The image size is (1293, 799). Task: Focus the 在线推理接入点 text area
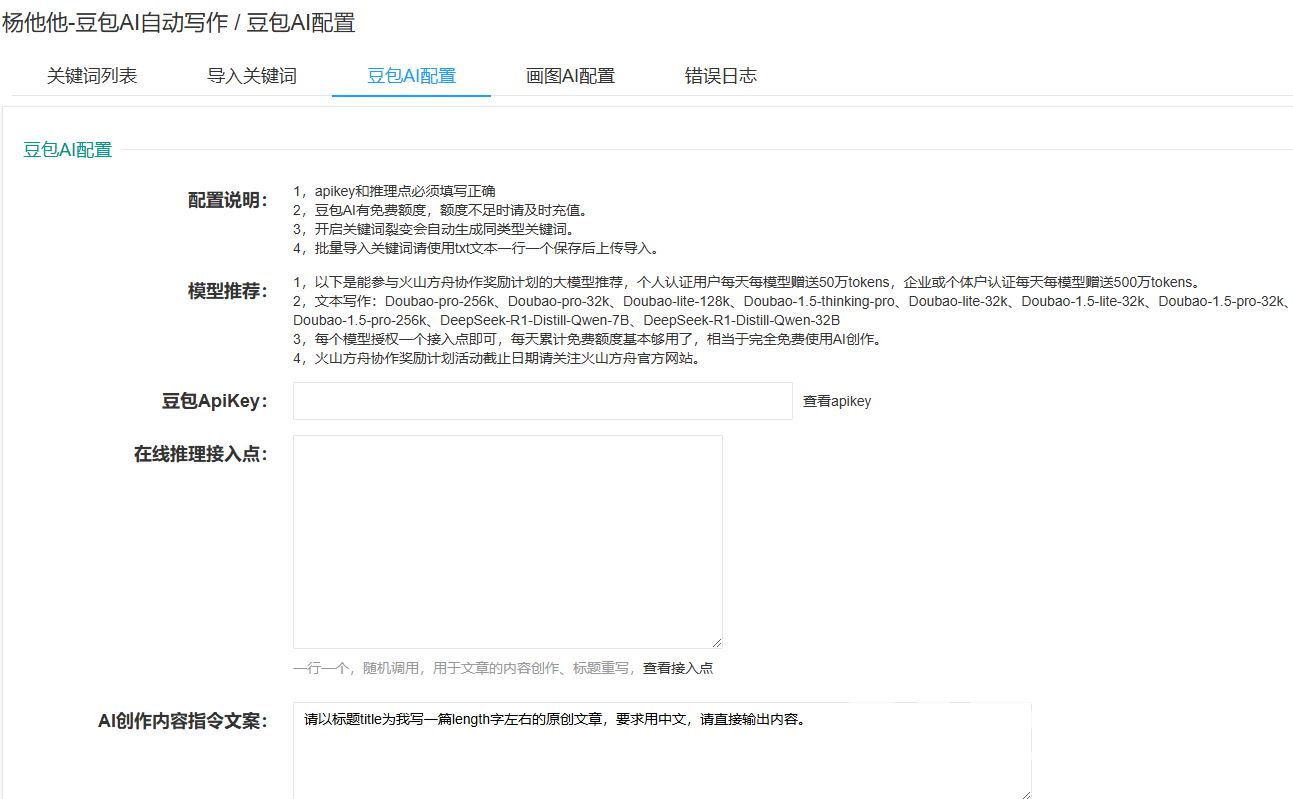[508, 542]
